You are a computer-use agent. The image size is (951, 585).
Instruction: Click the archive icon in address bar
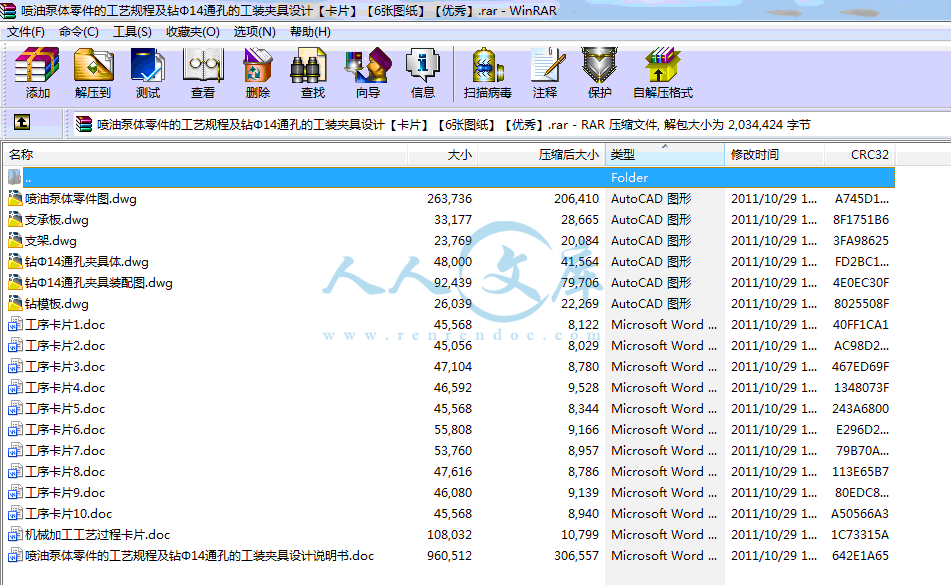84,124
